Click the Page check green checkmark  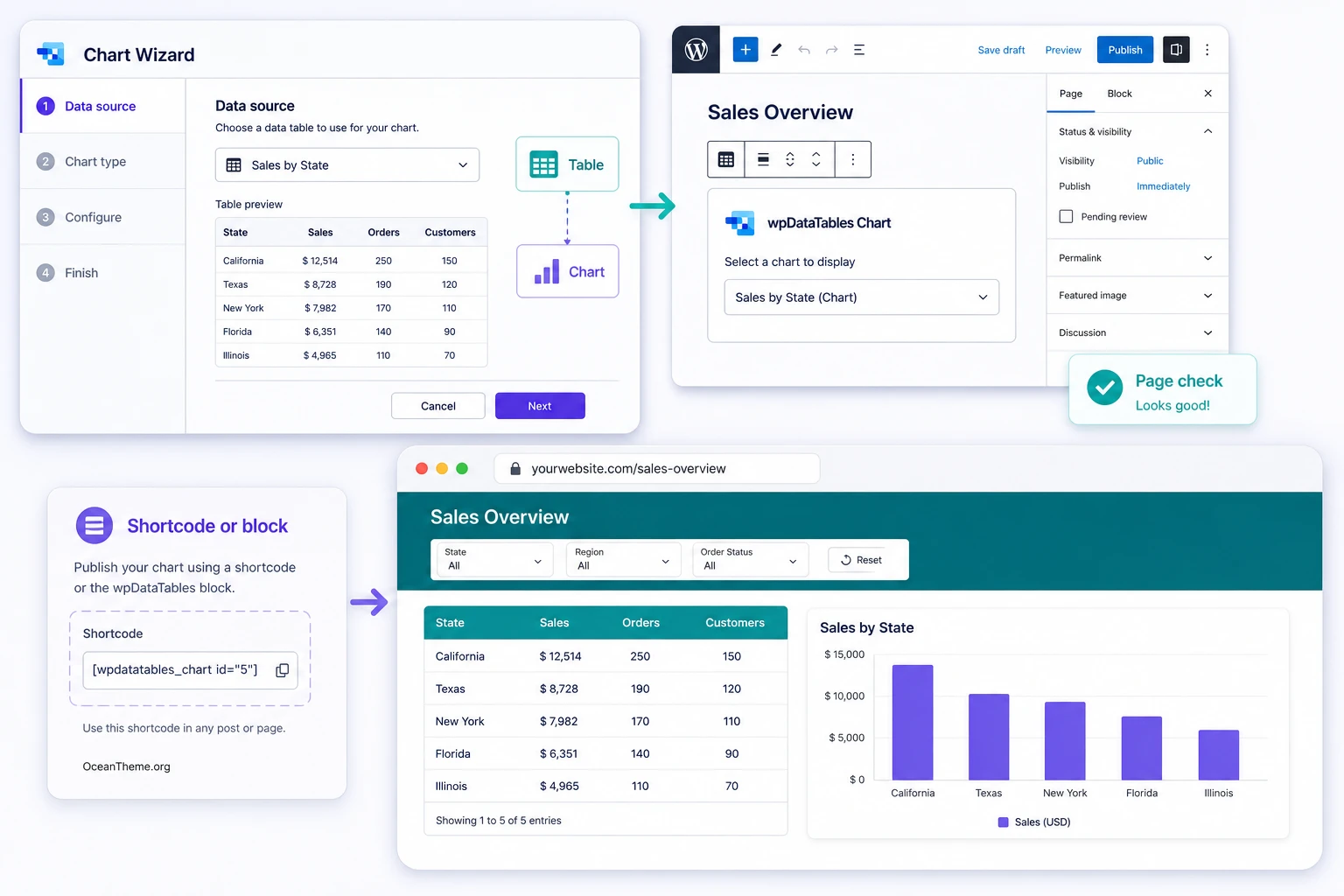coord(1105,388)
